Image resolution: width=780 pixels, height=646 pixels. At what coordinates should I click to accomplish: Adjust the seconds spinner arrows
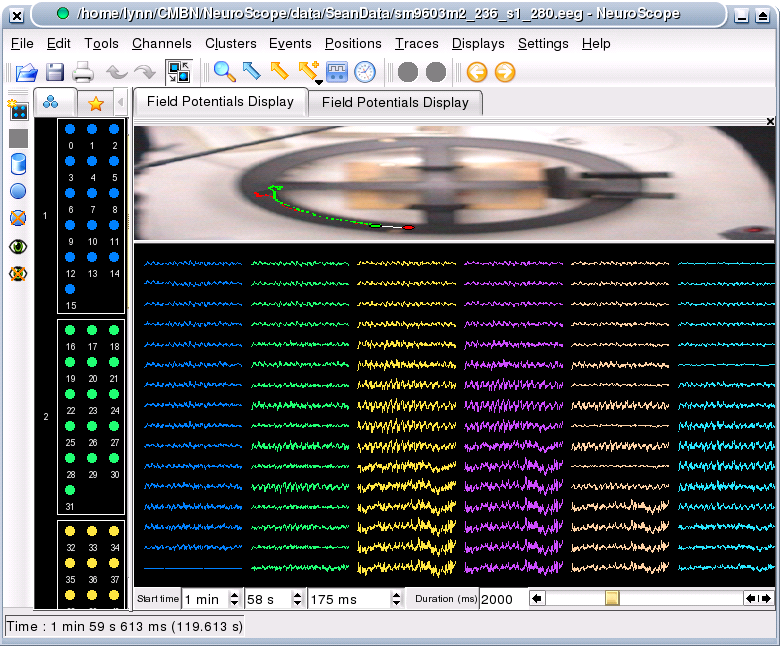pos(297,599)
